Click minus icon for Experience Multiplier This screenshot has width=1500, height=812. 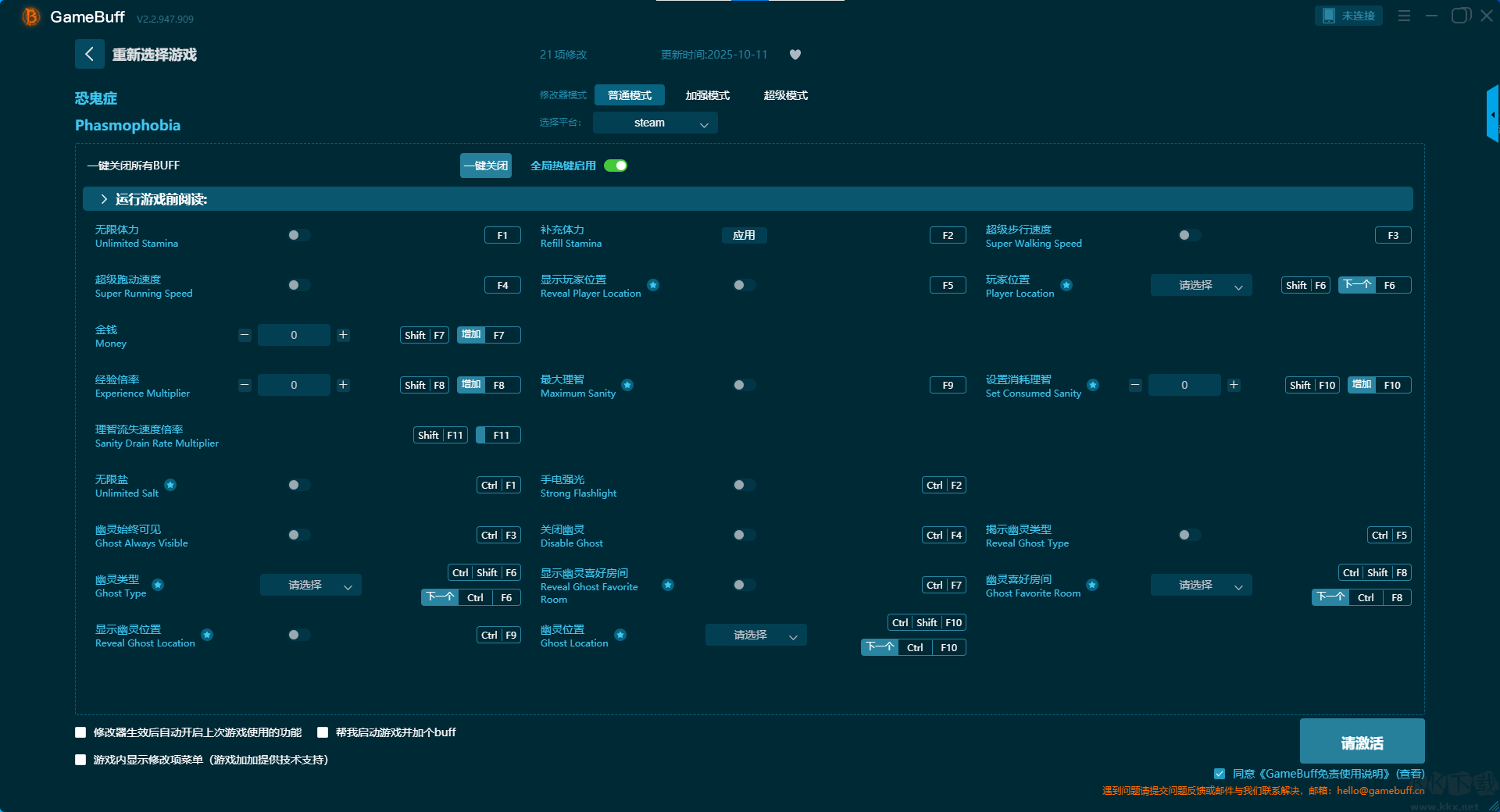(x=245, y=385)
